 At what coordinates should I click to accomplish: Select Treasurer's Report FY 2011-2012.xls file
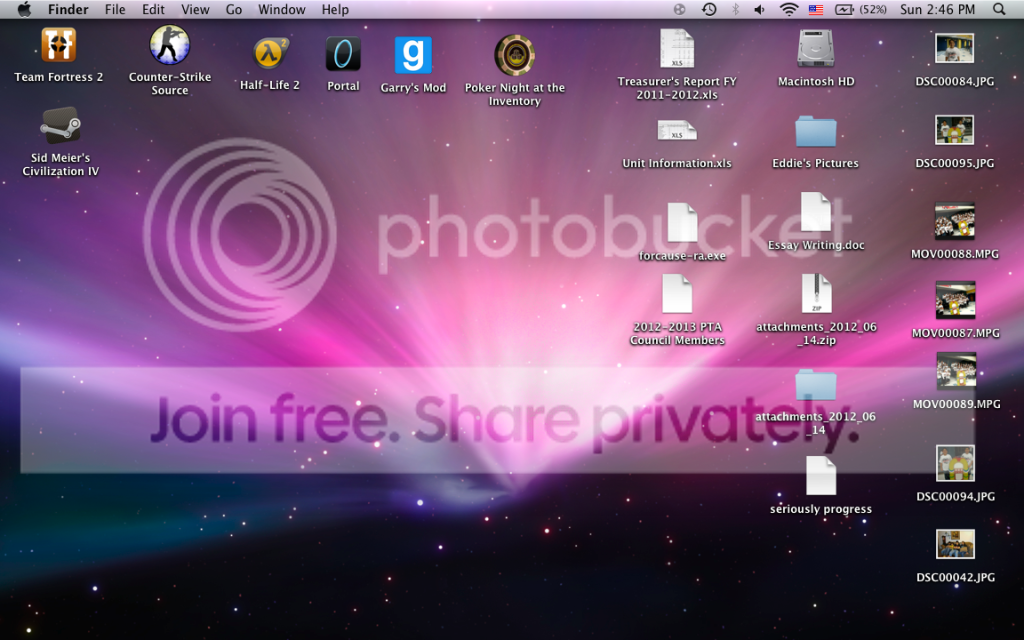coord(677,48)
